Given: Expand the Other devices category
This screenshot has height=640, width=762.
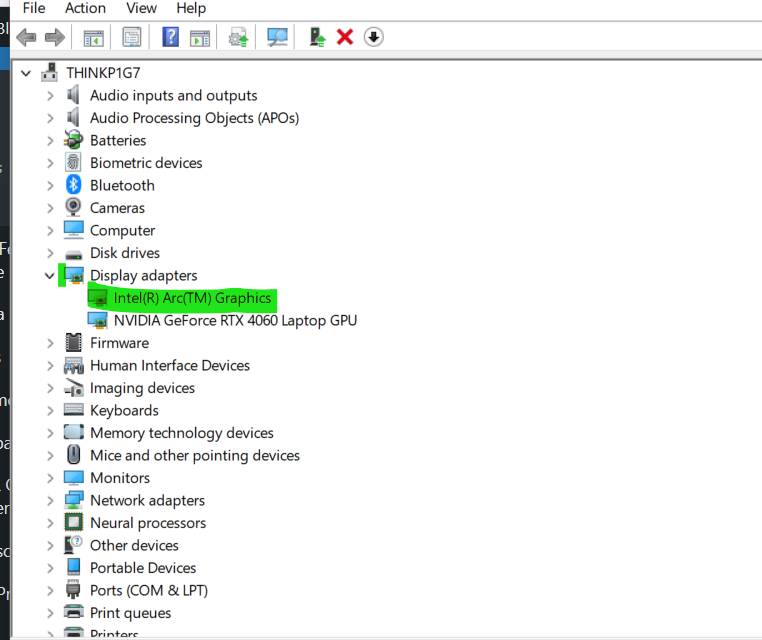Looking at the screenshot, I should tap(50, 545).
